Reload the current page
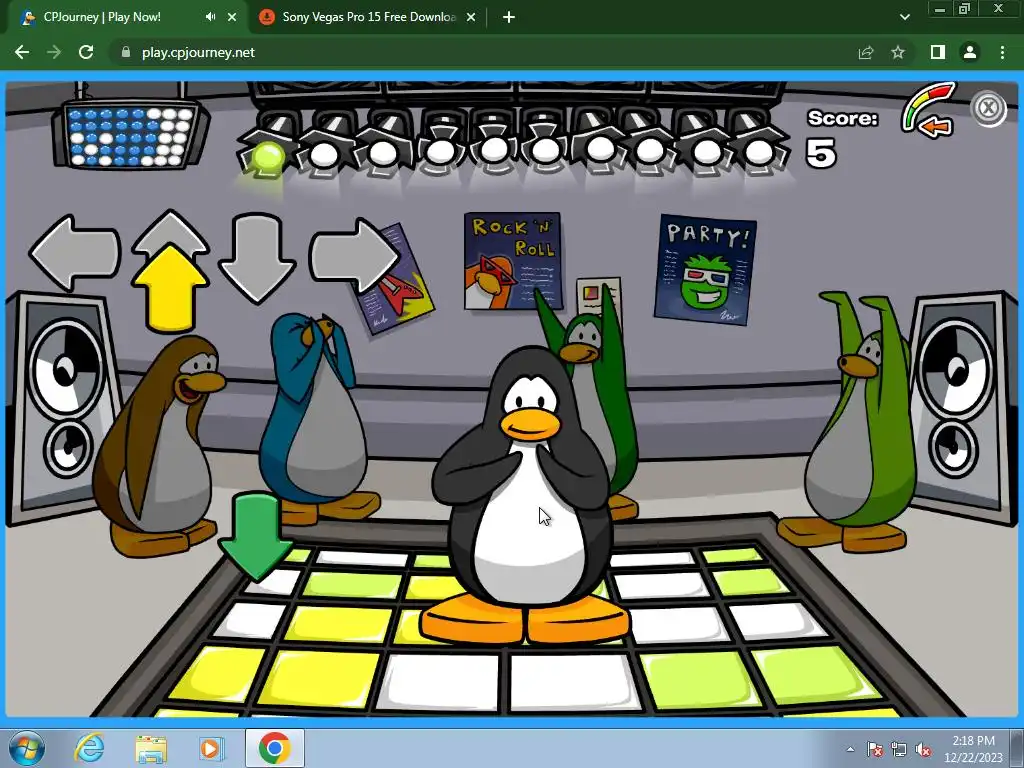 pos(86,52)
